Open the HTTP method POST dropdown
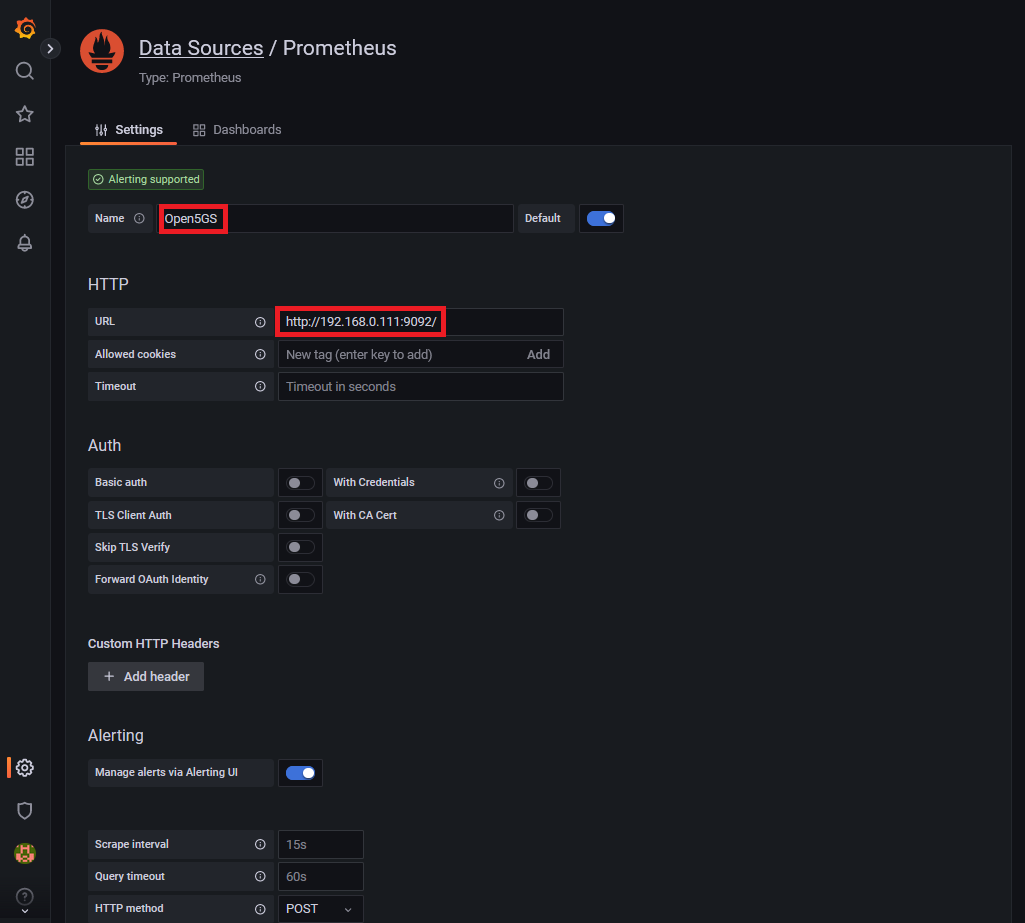This screenshot has height=923, width=1025. click(x=320, y=909)
